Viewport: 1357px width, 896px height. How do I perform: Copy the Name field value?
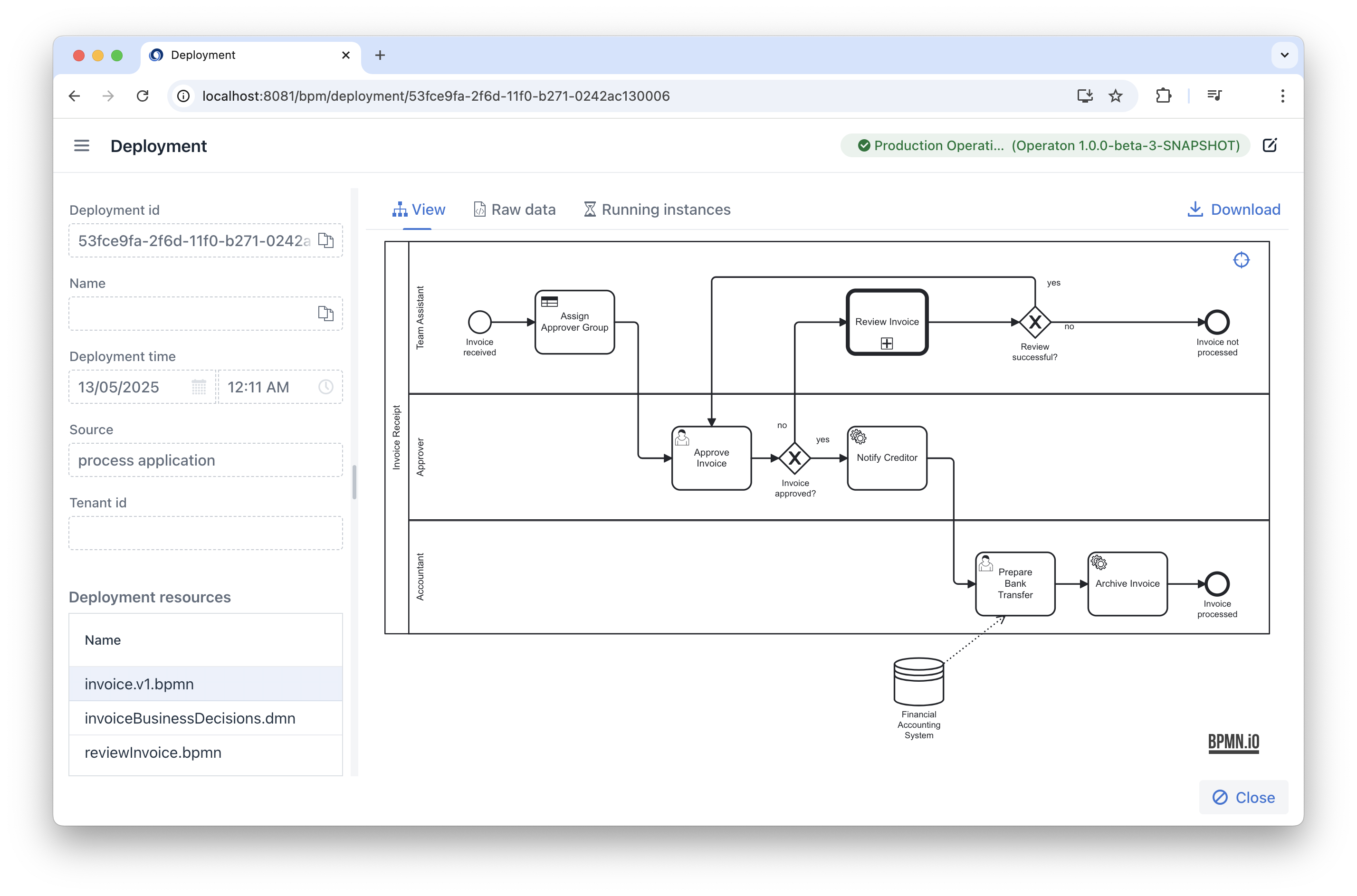(x=325, y=313)
